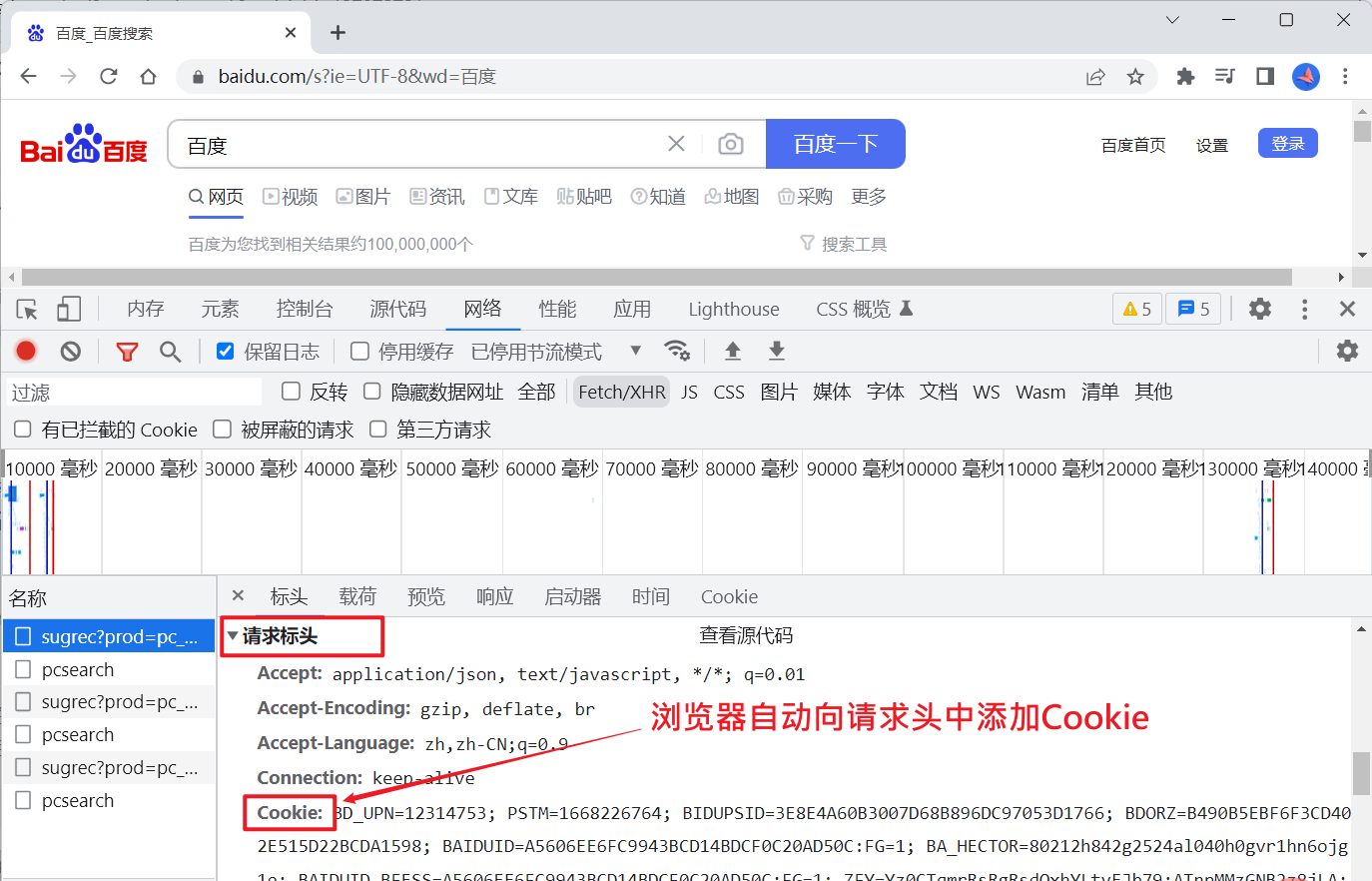Collapse the 请求标头 section
Screen dimensions: 1372x881
coord(232,635)
